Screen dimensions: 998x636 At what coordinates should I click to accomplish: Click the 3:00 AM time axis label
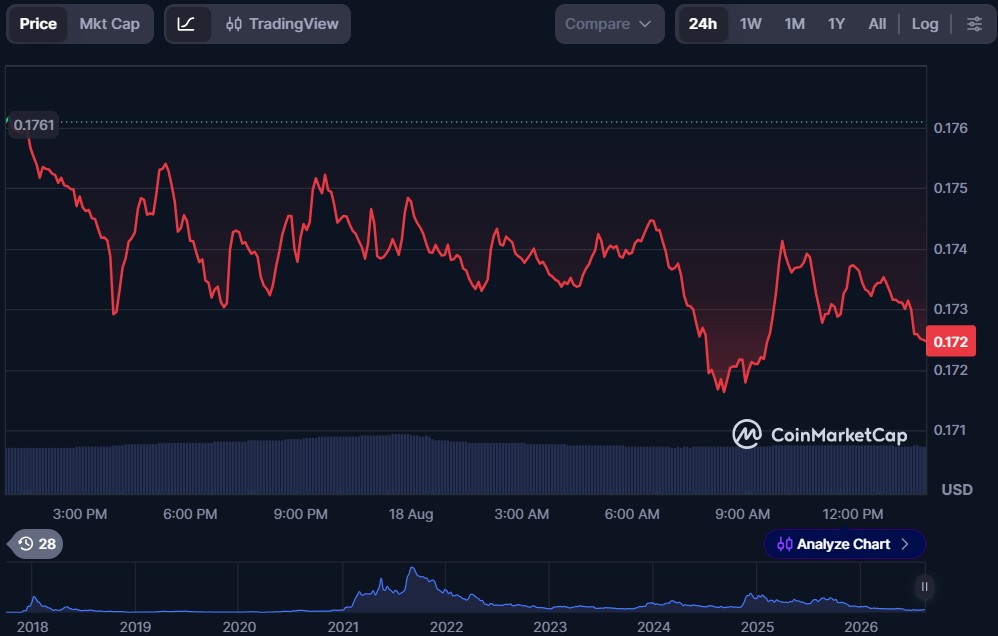[521, 514]
